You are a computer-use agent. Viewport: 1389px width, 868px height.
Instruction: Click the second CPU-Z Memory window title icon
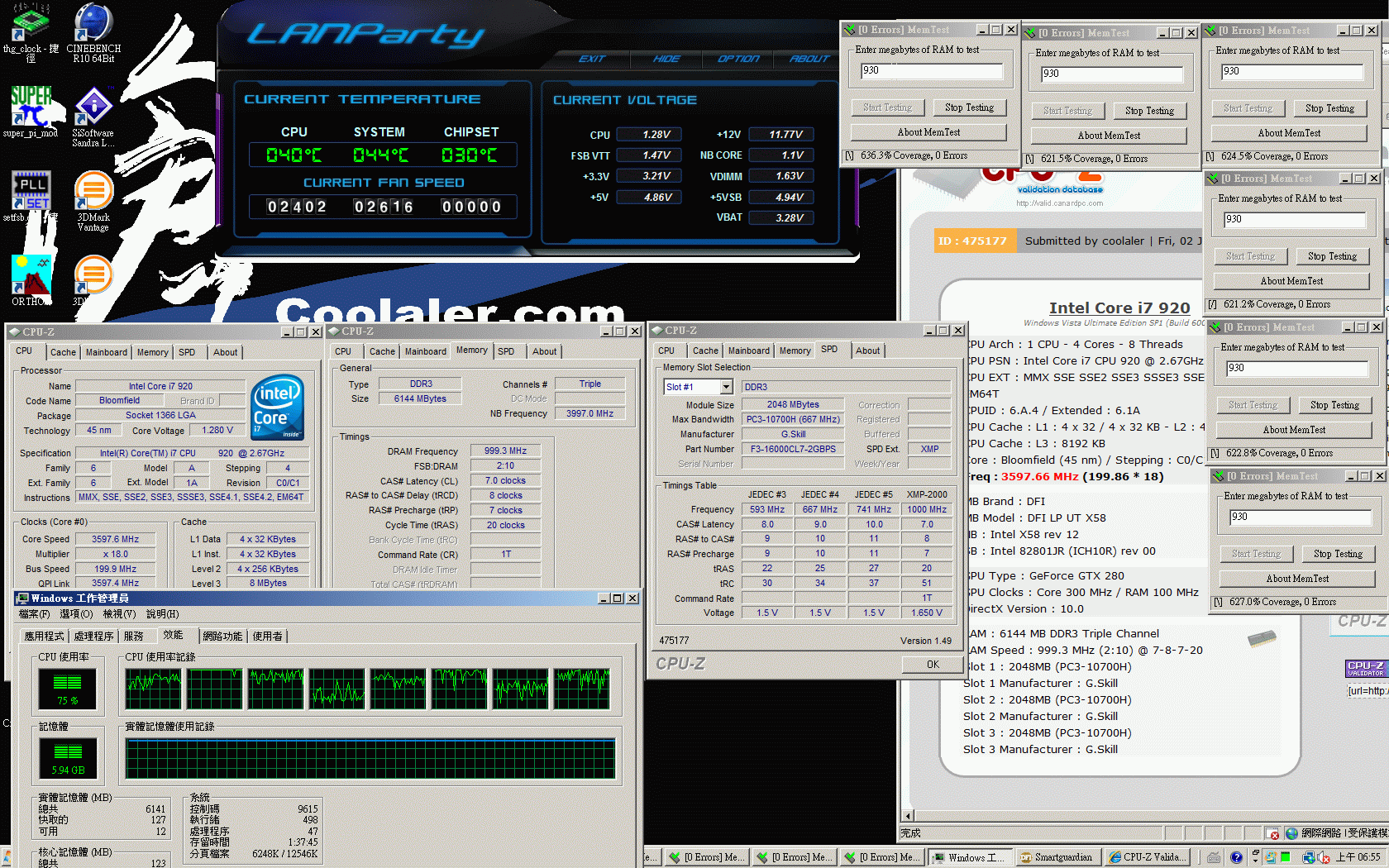pyautogui.click(x=334, y=331)
